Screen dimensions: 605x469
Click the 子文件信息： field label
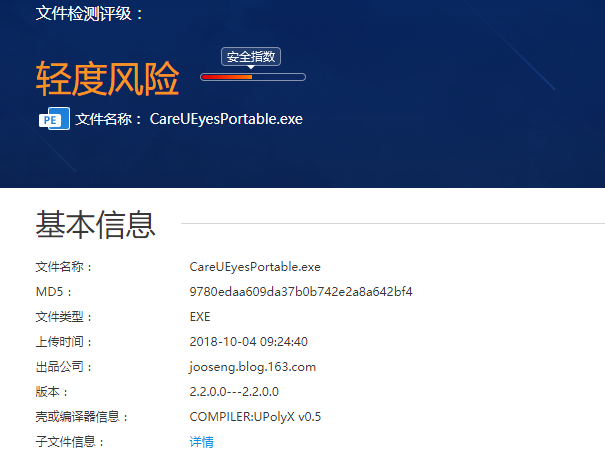70,442
